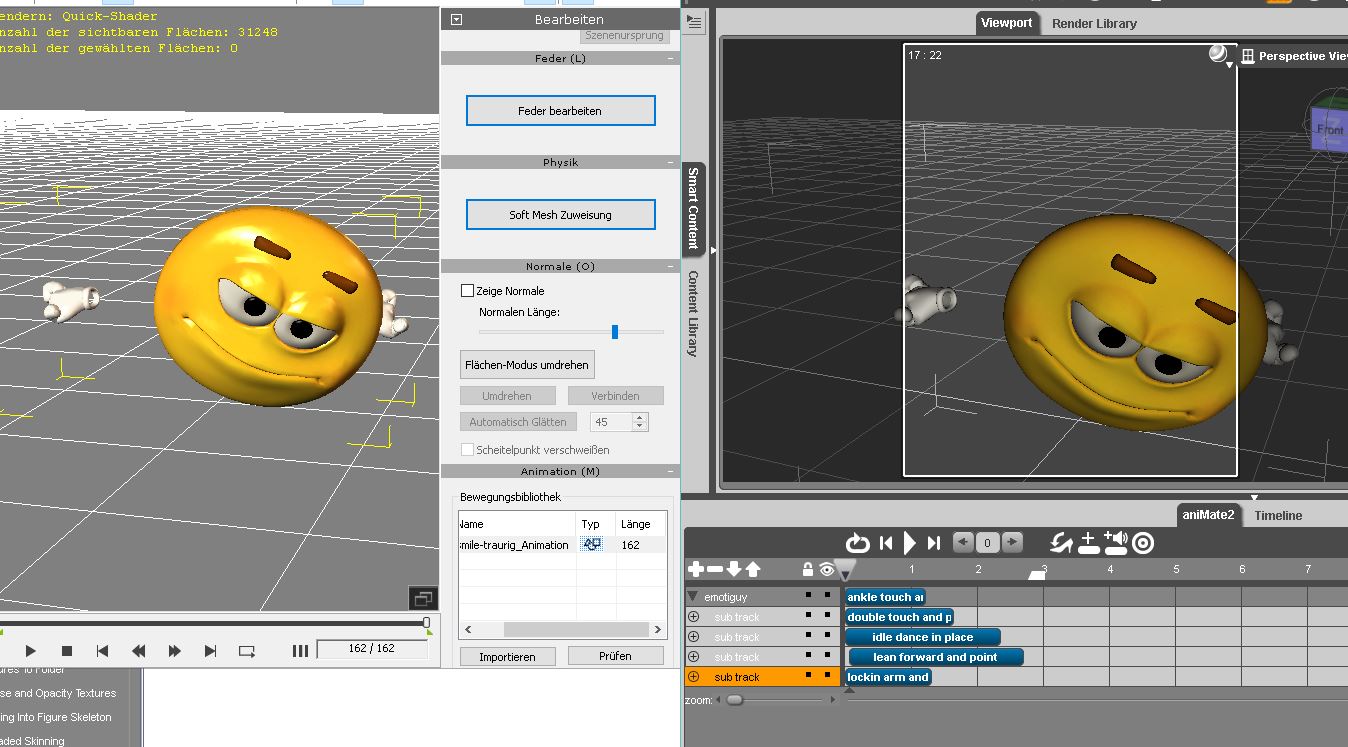Collapse the emotiguy track
Viewport: 1348px width, 747px height.
click(692, 597)
